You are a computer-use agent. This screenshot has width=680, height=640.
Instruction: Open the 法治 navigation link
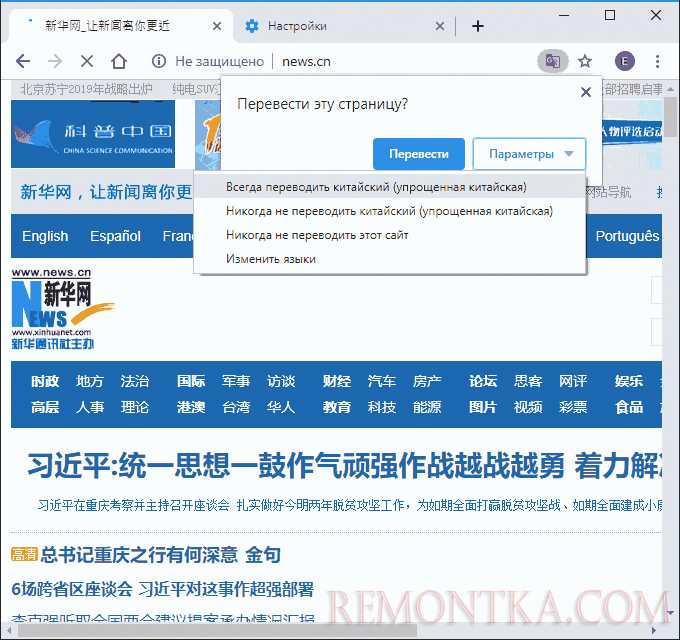[x=135, y=381]
